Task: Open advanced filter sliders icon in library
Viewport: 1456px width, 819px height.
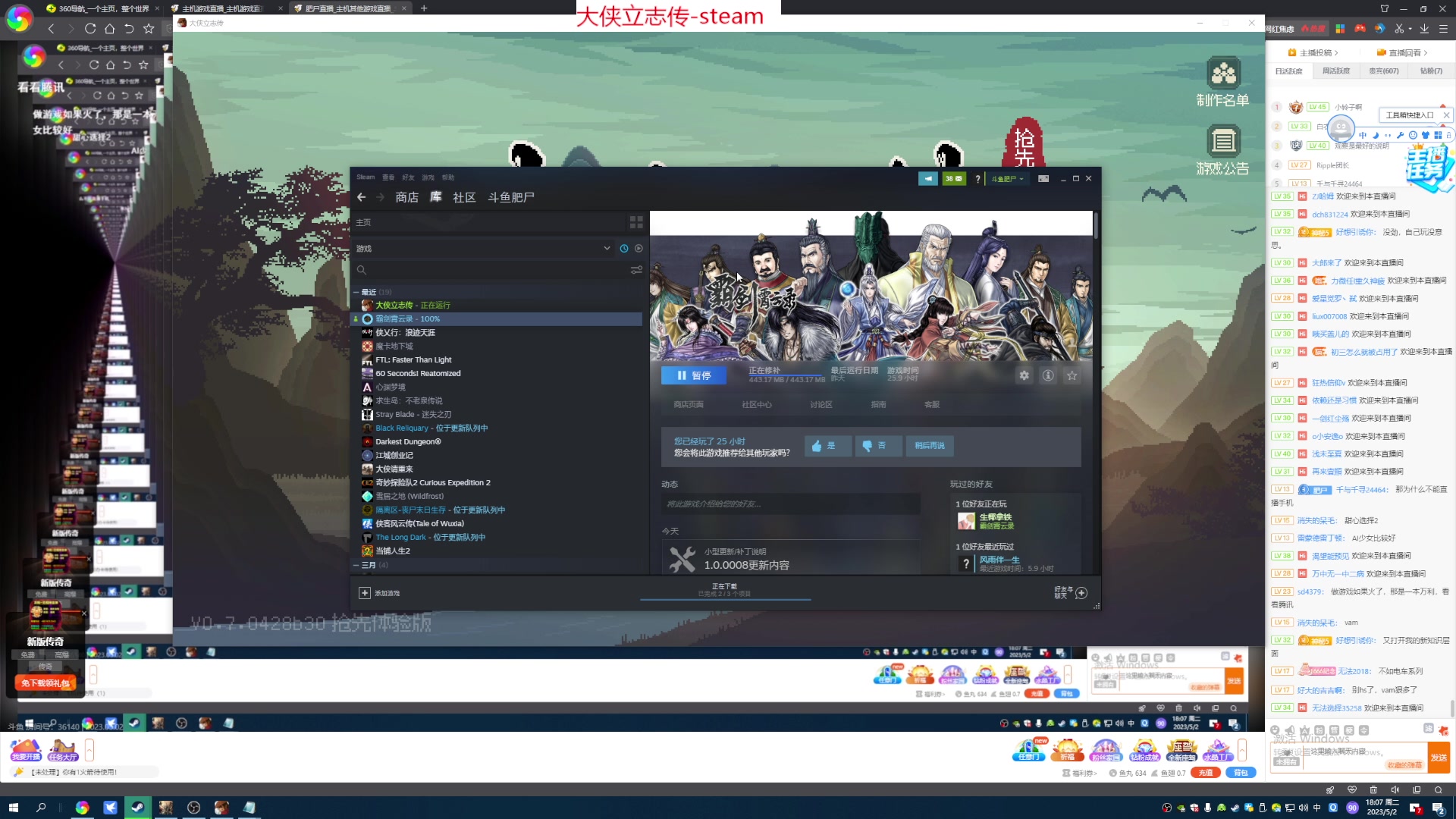Action: [x=636, y=270]
